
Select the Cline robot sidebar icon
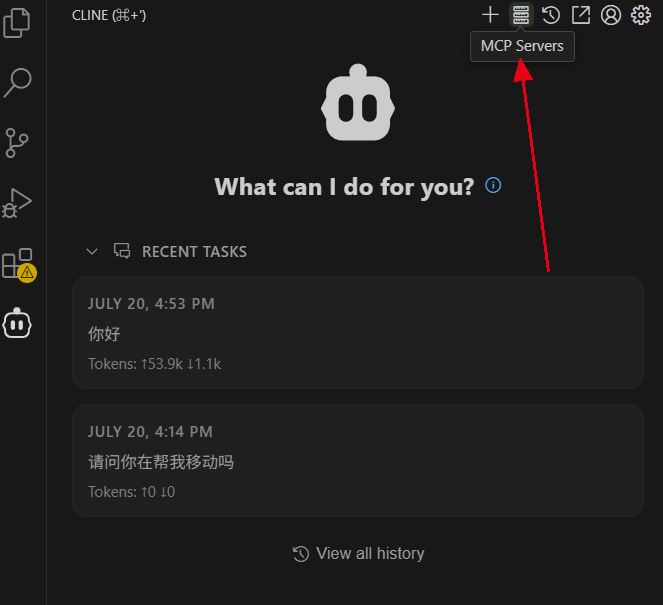[x=17, y=323]
